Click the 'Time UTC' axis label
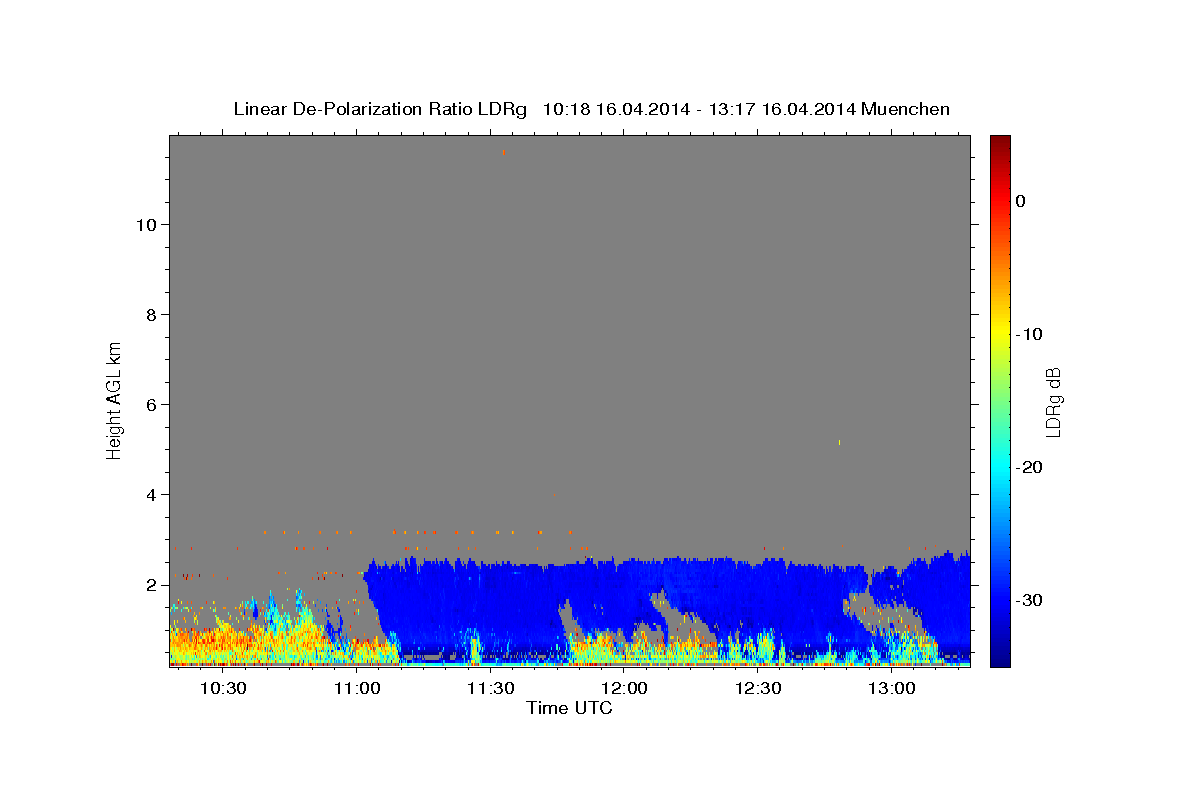 coord(569,708)
